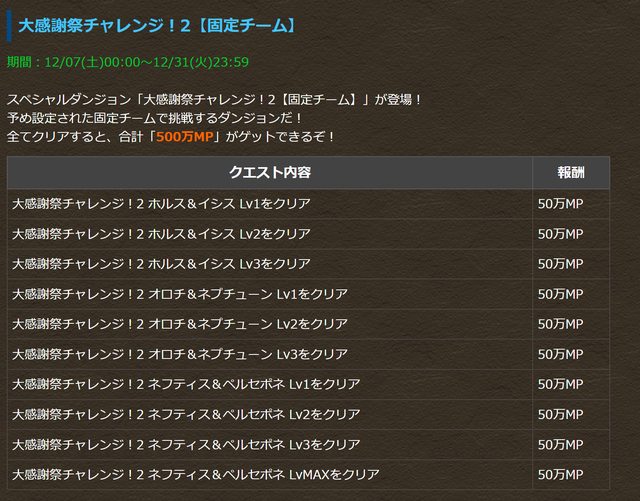Click the orange 500万MP highlighted text

point(185,137)
